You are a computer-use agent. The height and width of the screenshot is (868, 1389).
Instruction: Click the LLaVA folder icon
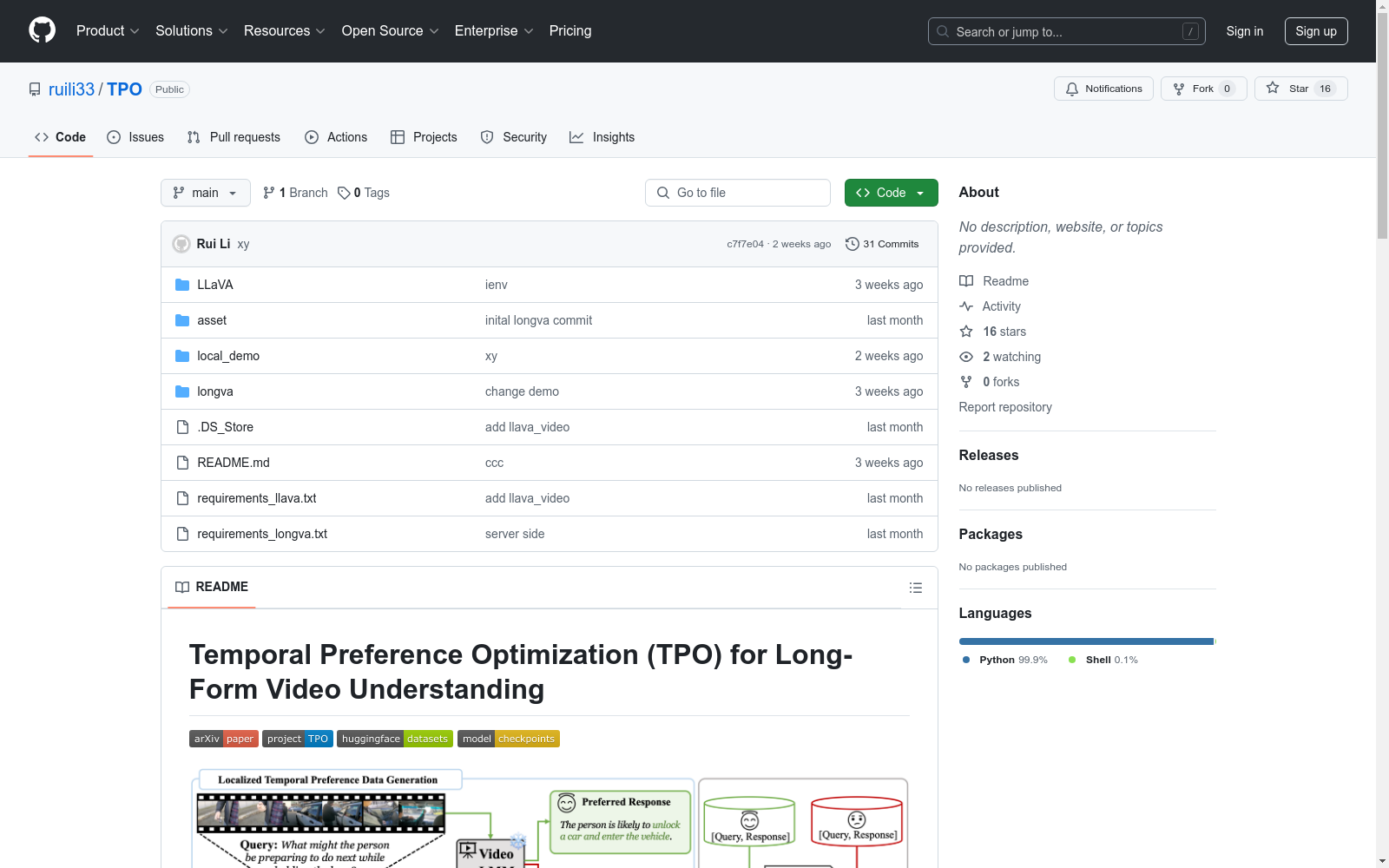click(x=182, y=285)
